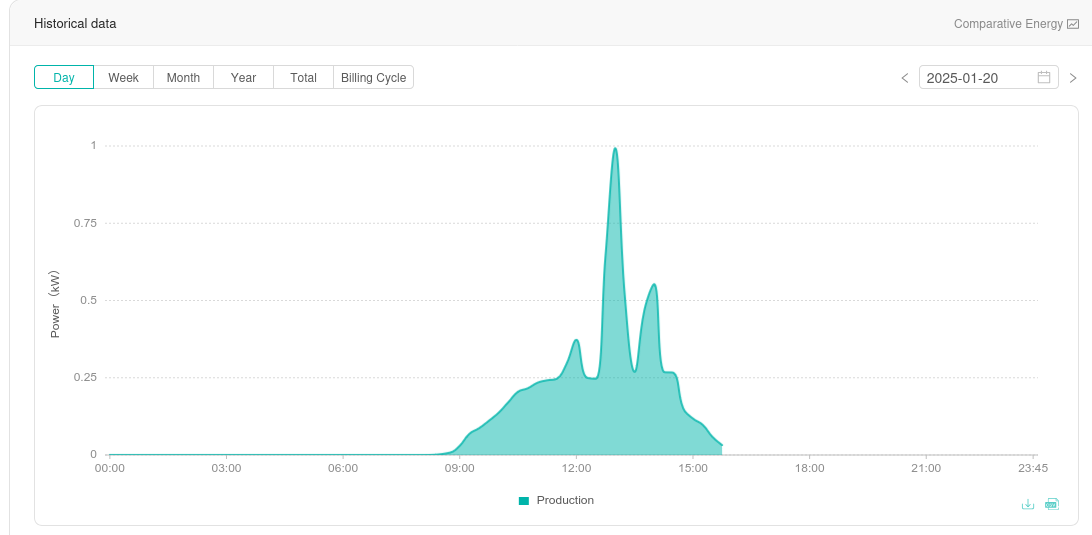Click the 2025-01-20 date field
The image size is (1092, 535).
[975, 78]
